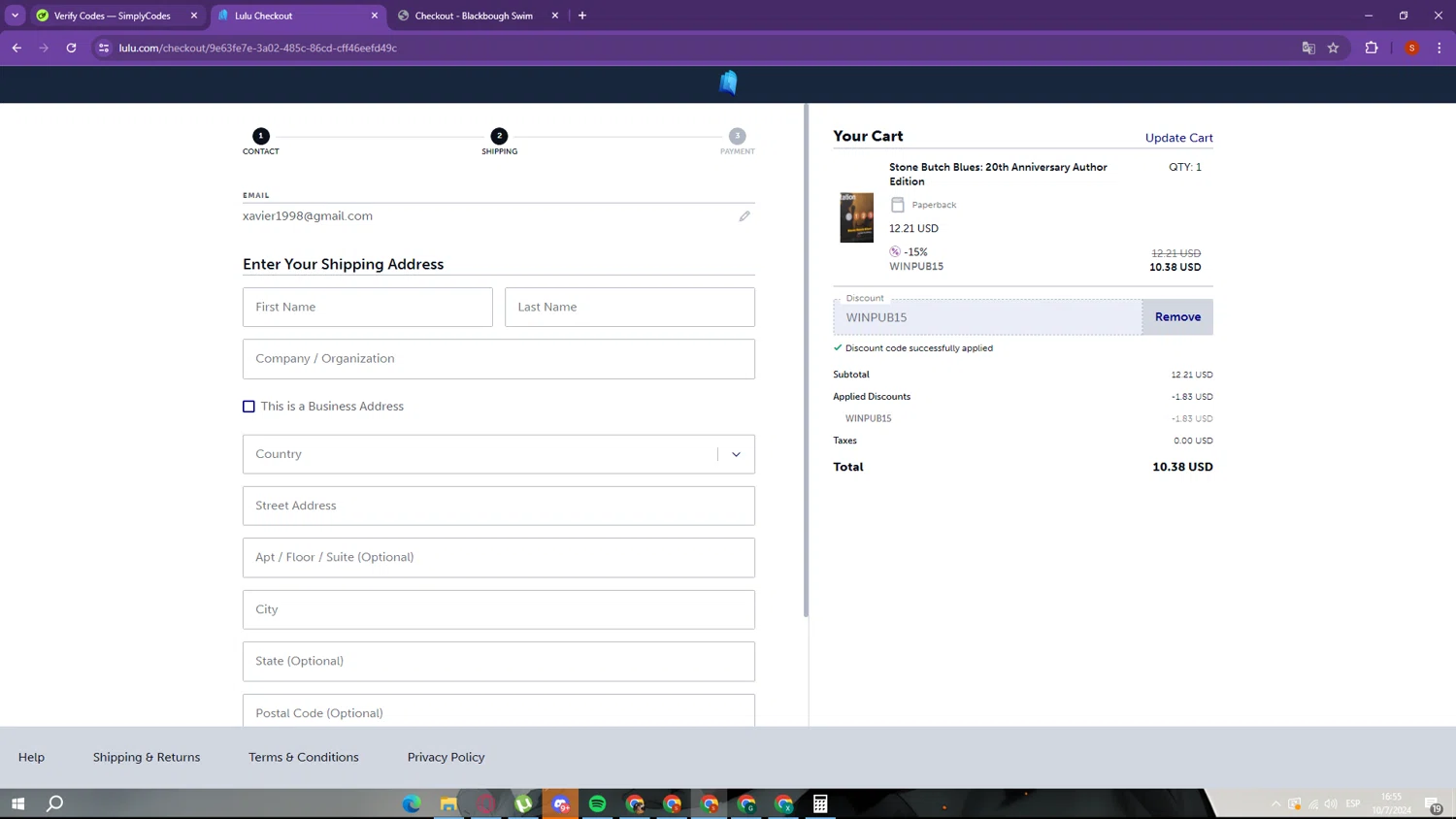
Task: Click the Street Address field
Action: click(499, 506)
